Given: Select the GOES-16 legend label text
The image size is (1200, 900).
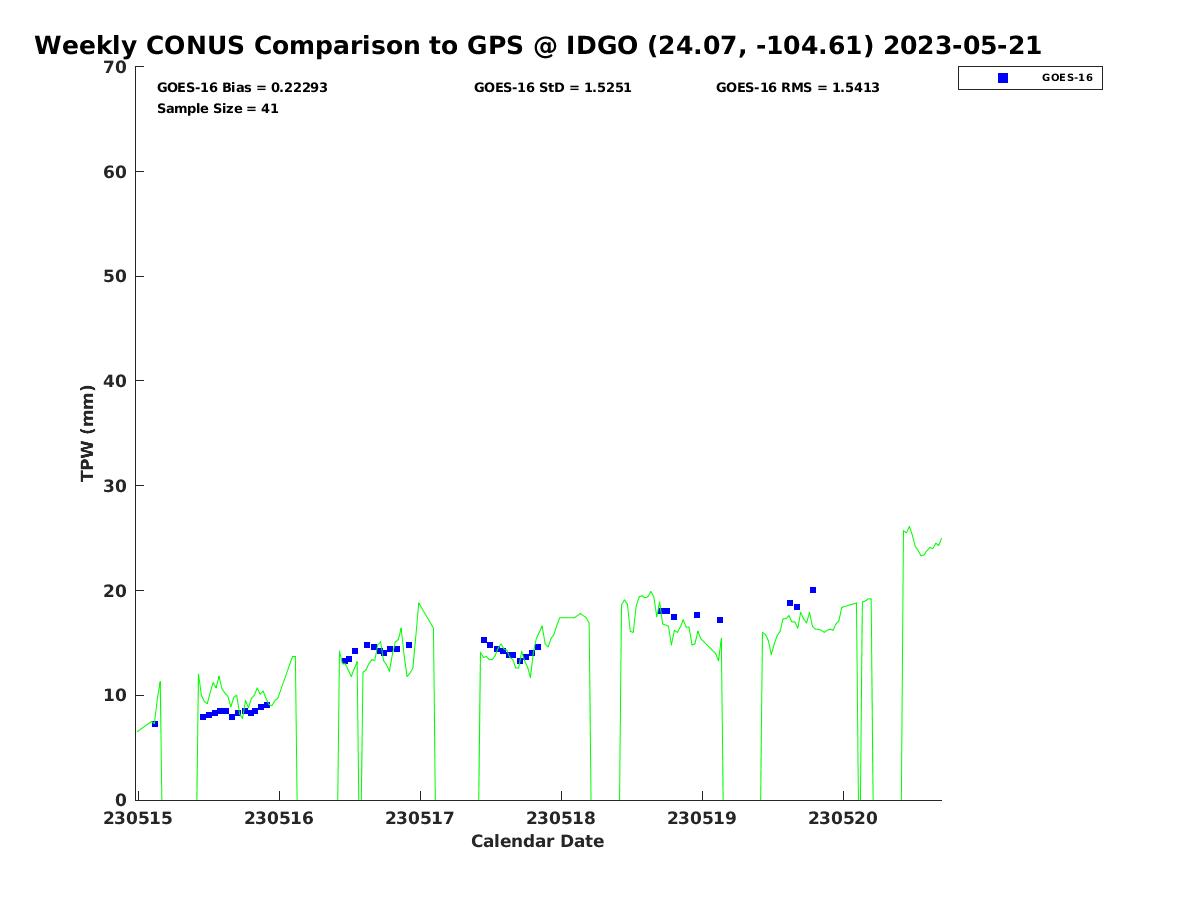Looking at the screenshot, I should click(x=1066, y=78).
